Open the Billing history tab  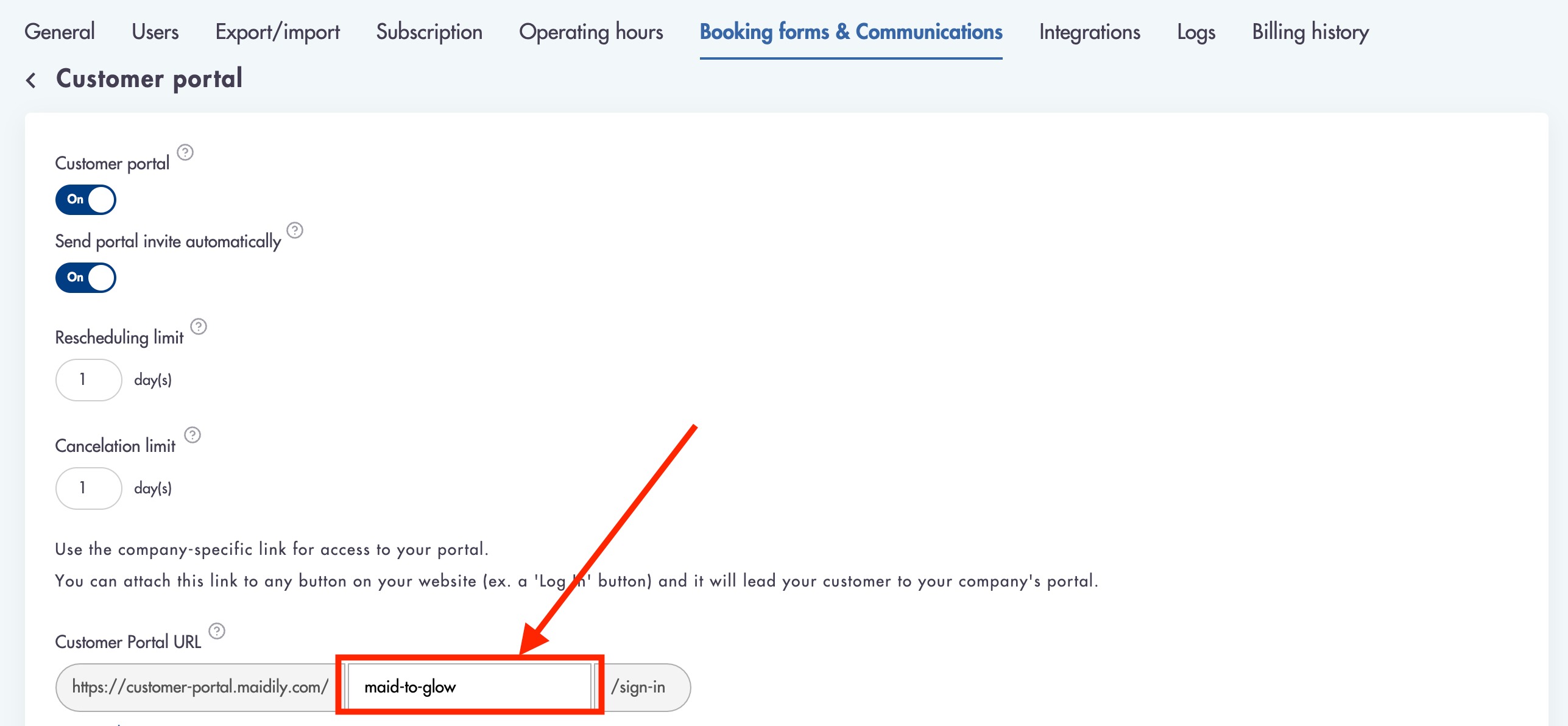tap(1310, 32)
